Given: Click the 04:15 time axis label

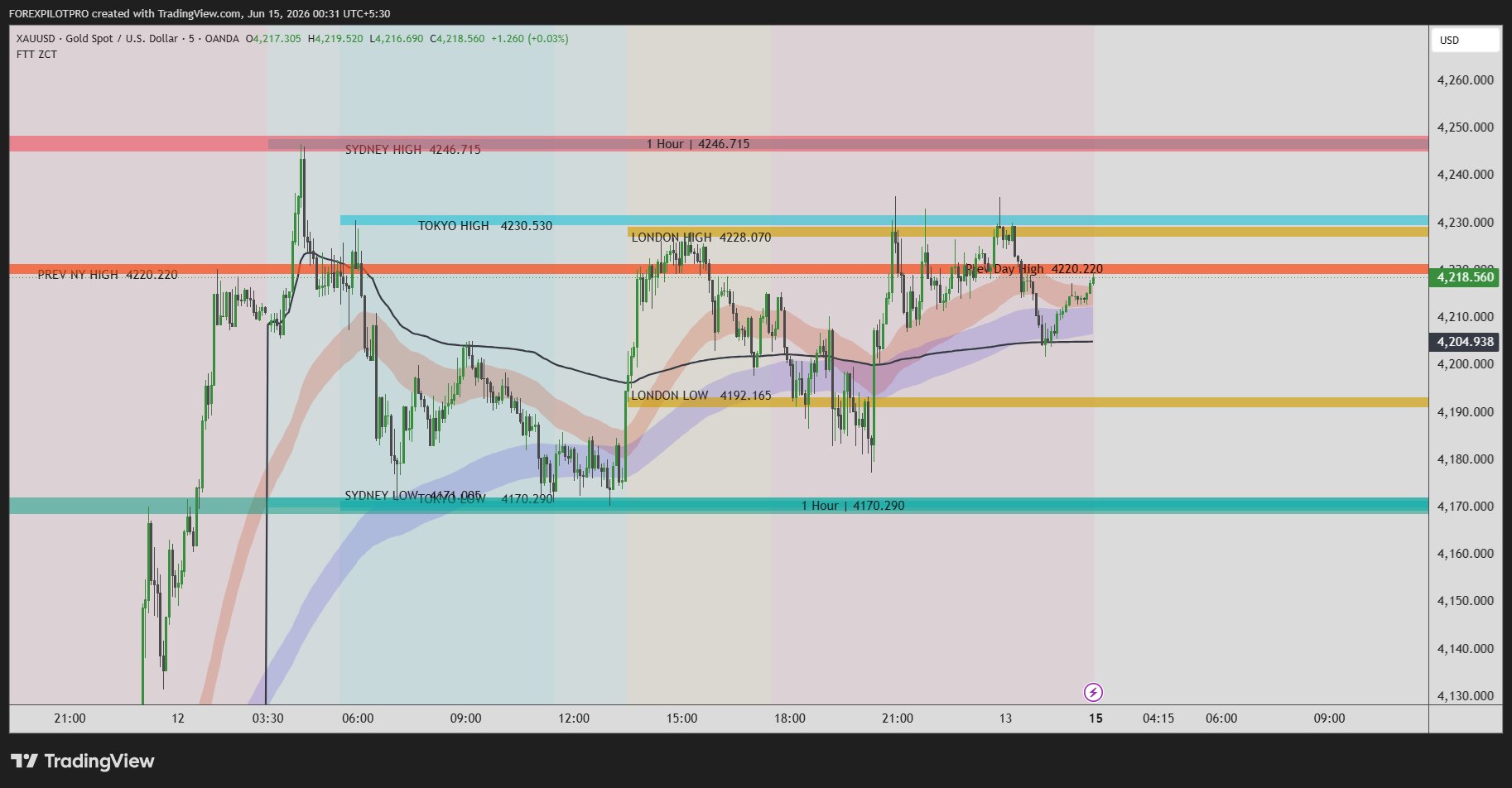Looking at the screenshot, I should tap(1158, 718).
